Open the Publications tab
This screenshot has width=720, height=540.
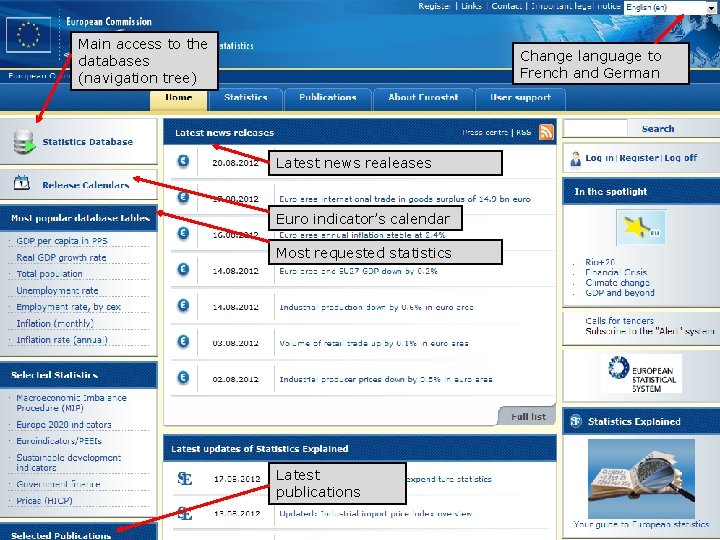click(328, 98)
